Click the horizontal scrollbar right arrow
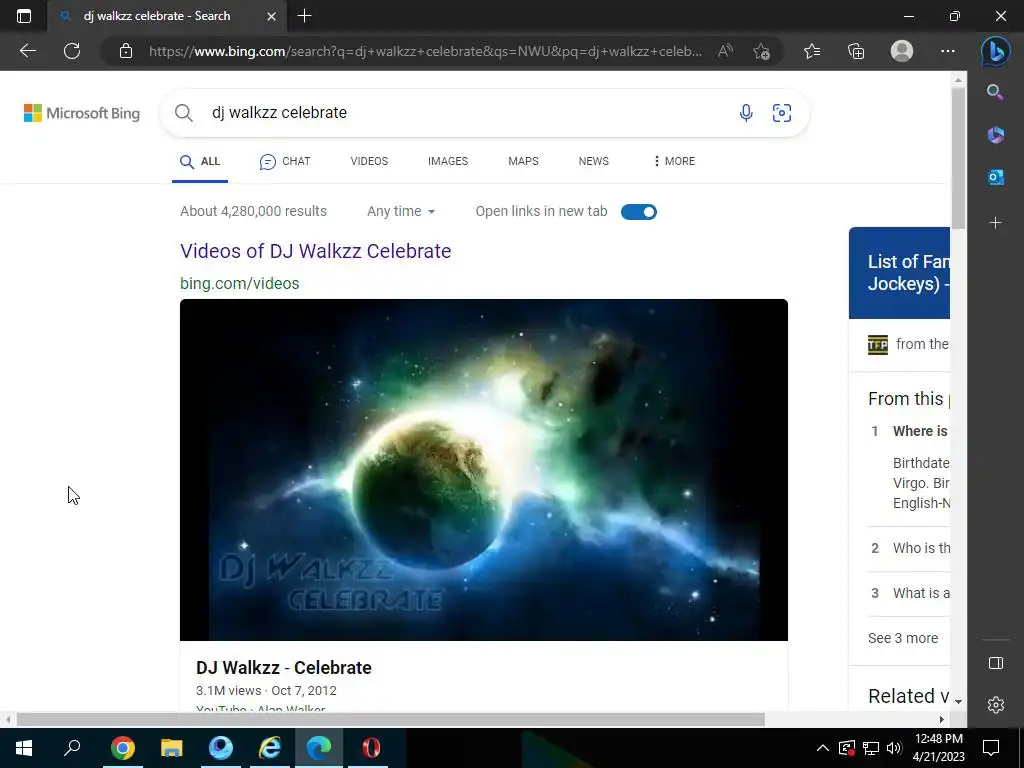The height and width of the screenshot is (768, 1024). click(942, 720)
